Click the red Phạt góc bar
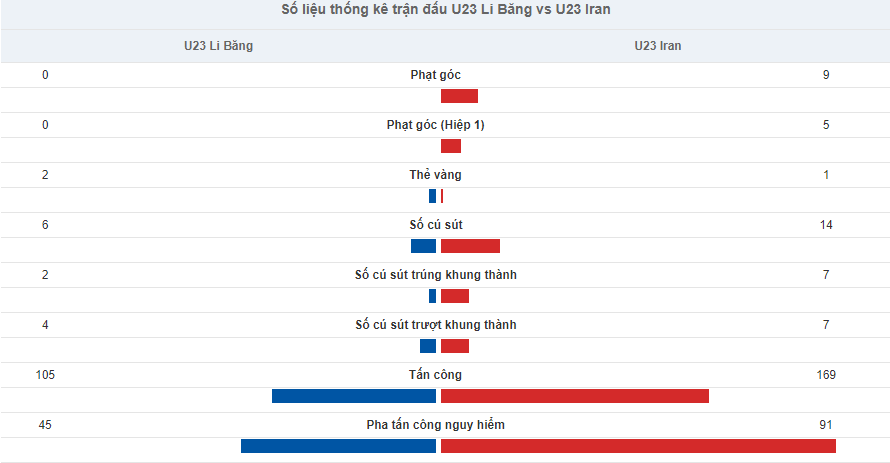This screenshot has height=463, width=890. 459,96
